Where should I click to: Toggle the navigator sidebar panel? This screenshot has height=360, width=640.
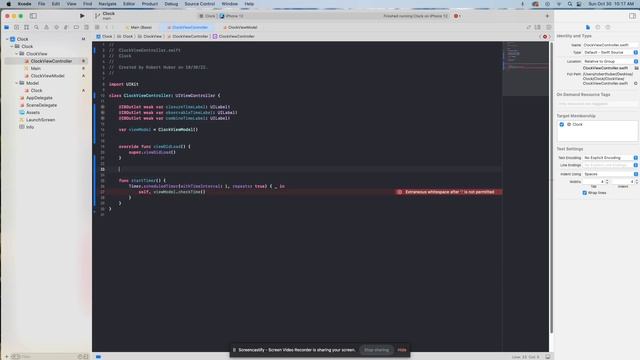click(x=33, y=16)
